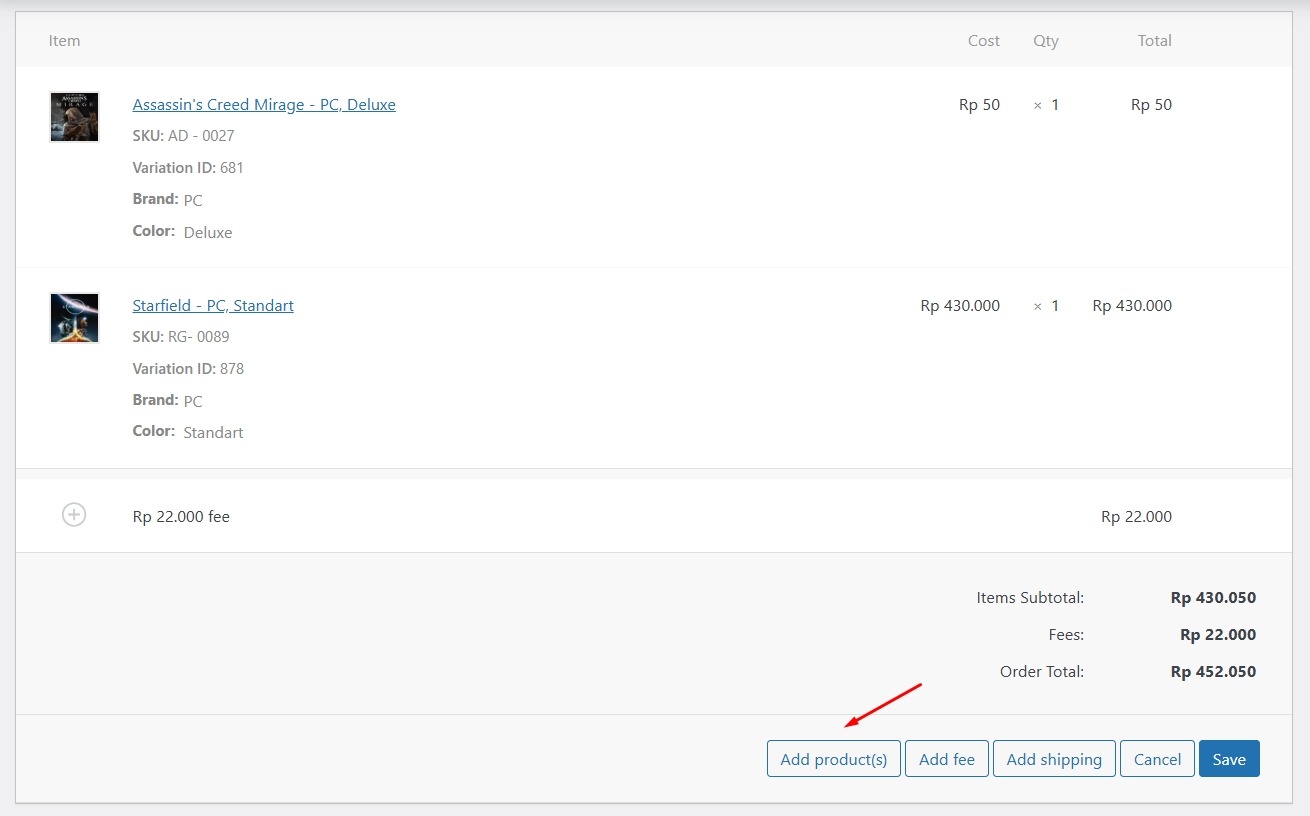Image resolution: width=1310 pixels, height=816 pixels.
Task: Click the Add shipping button
Action: tap(1054, 759)
